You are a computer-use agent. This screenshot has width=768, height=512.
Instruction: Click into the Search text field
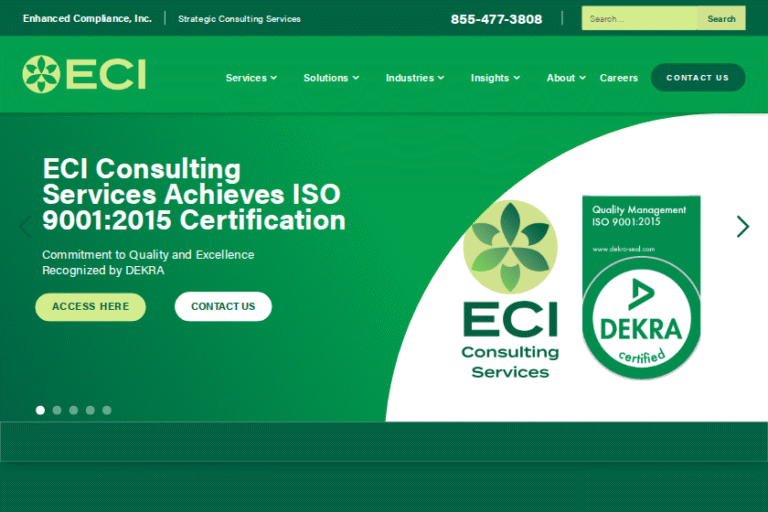[639, 19]
